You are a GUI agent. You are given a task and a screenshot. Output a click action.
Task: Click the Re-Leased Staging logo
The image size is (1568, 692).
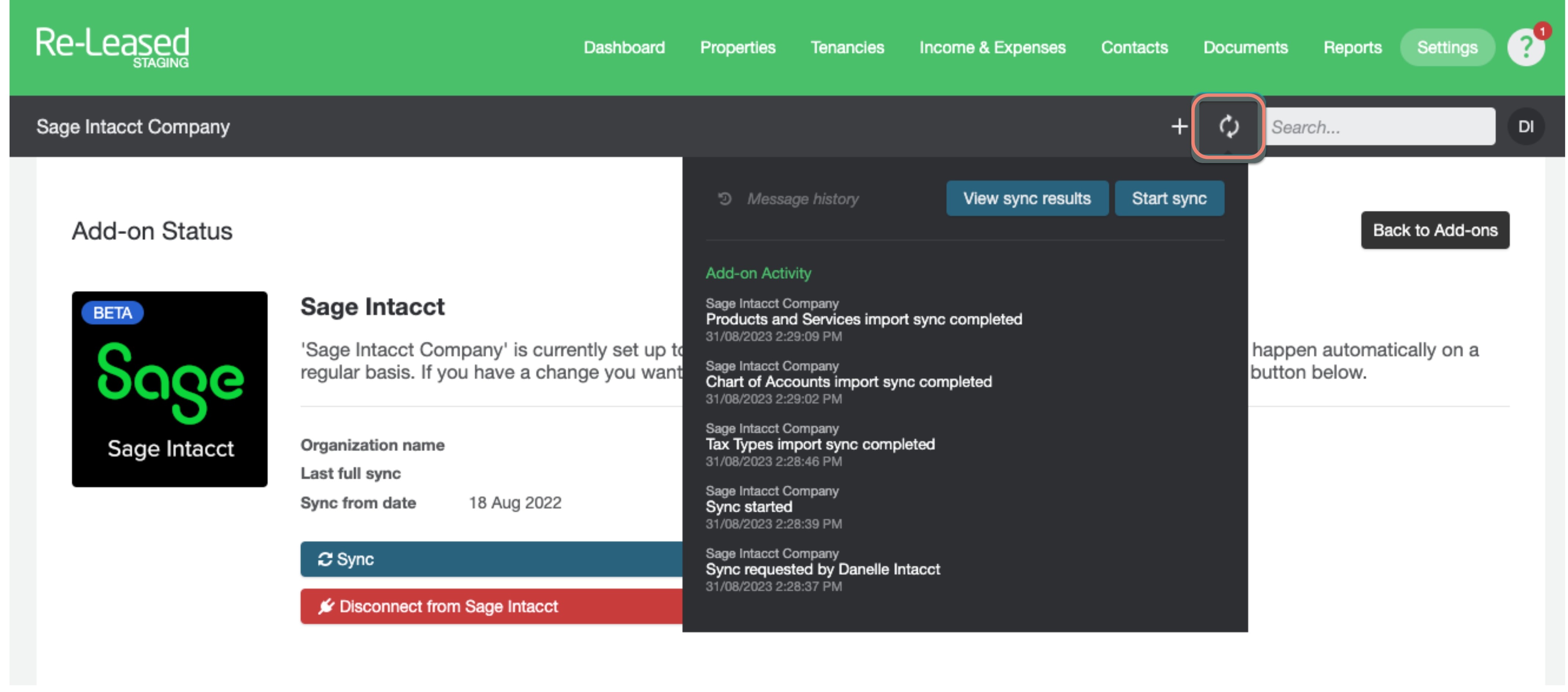[x=112, y=47]
